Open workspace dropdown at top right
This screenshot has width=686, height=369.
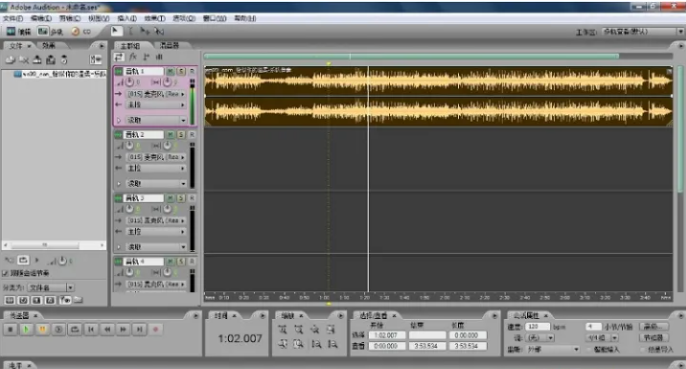pyautogui.click(x=642, y=32)
